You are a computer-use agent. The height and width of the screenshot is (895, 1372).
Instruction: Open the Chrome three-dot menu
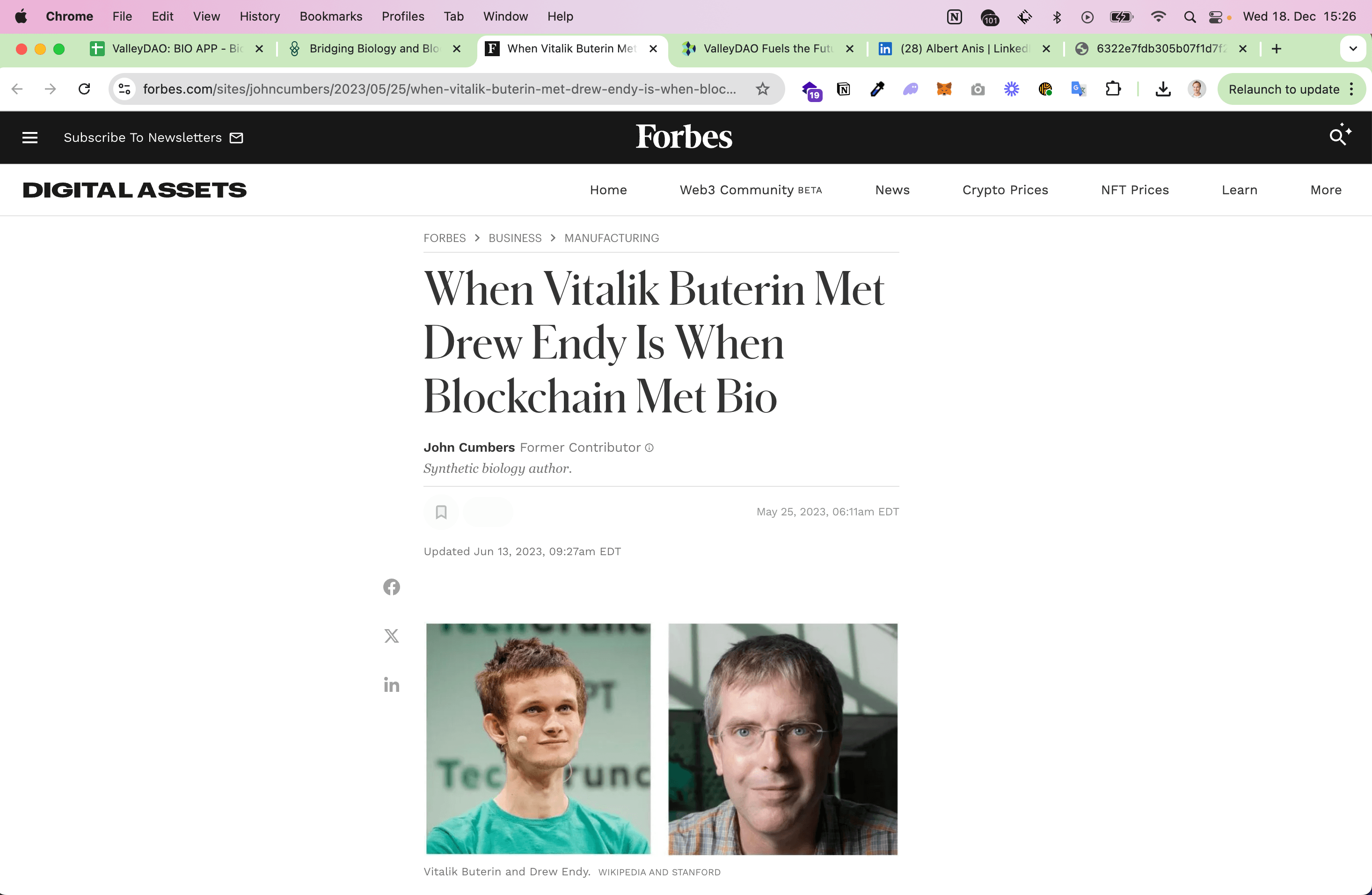tap(1351, 89)
